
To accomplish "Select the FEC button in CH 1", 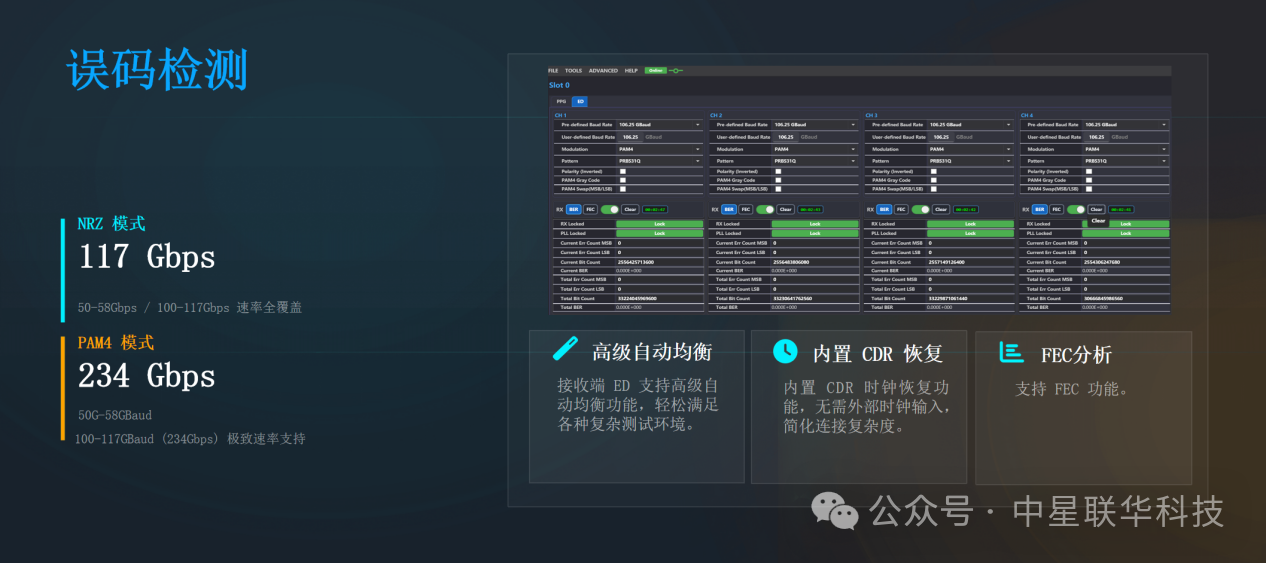I will click(591, 209).
